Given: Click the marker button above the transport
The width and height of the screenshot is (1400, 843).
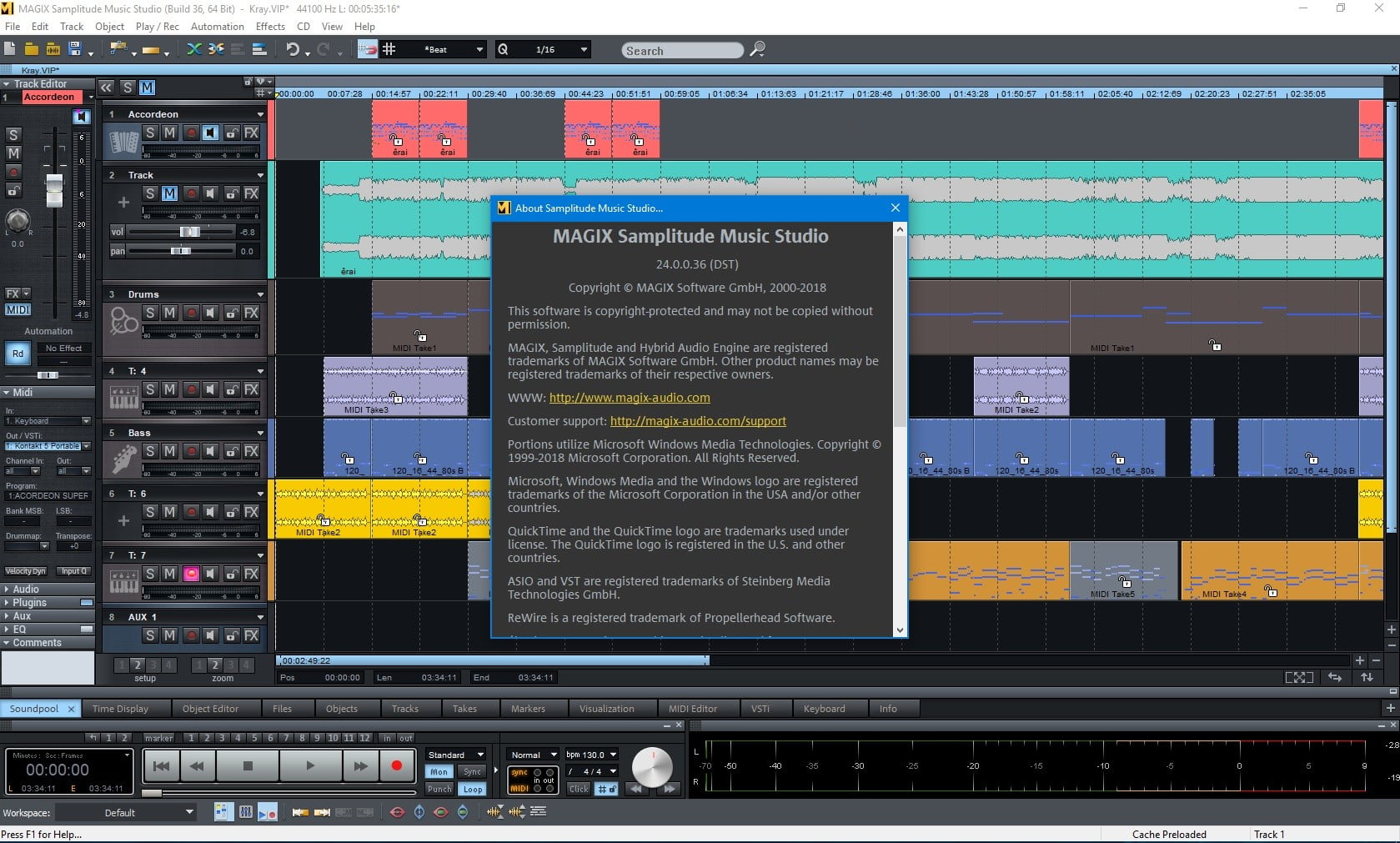Looking at the screenshot, I should point(158,738).
